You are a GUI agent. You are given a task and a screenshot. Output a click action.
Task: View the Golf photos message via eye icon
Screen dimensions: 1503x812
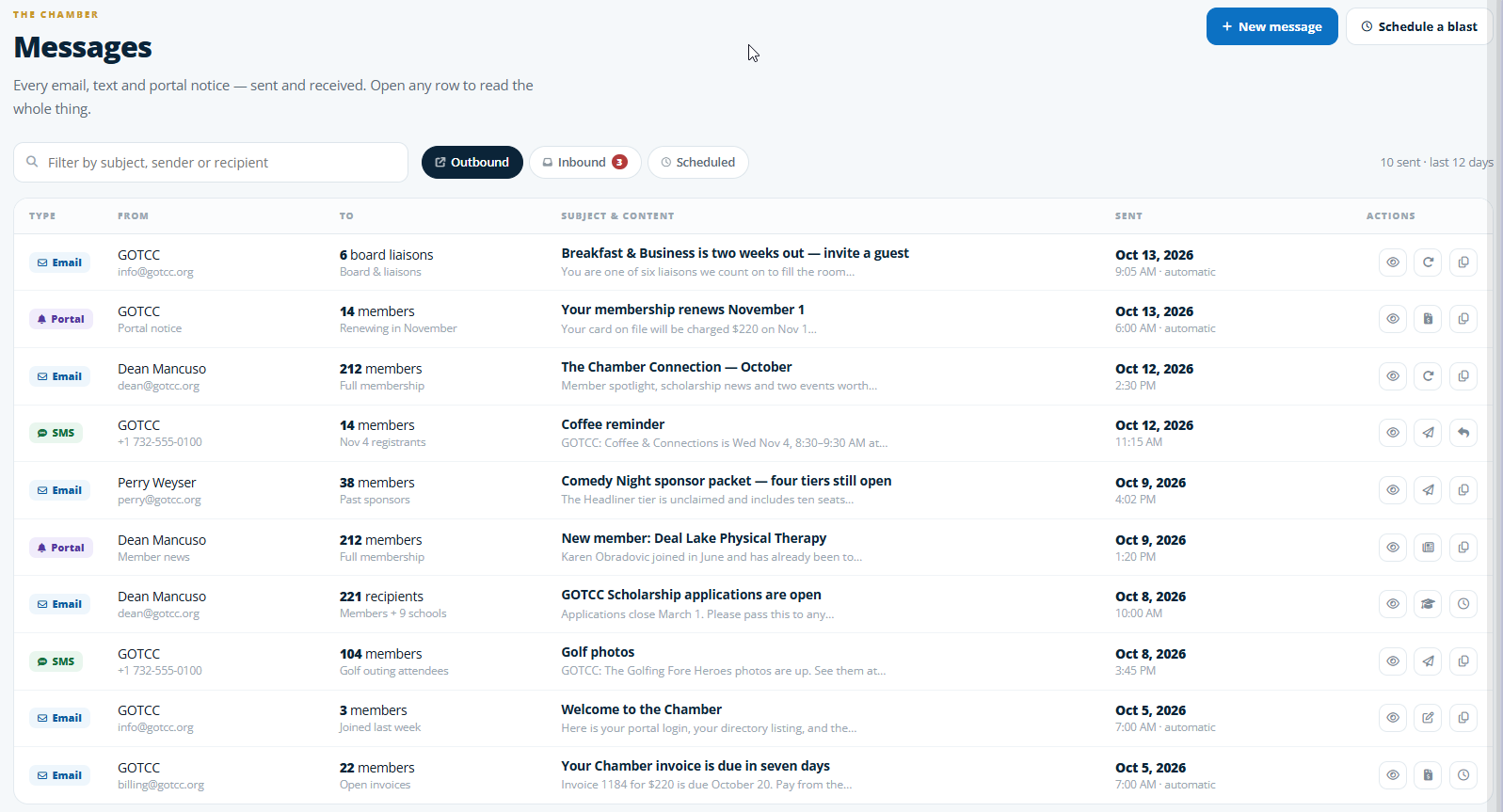(1393, 661)
